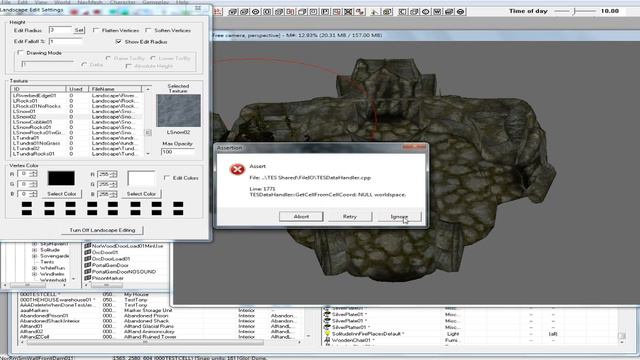
Task: Select the LSnowCobble01 texture row
Action: click(x=77, y=122)
